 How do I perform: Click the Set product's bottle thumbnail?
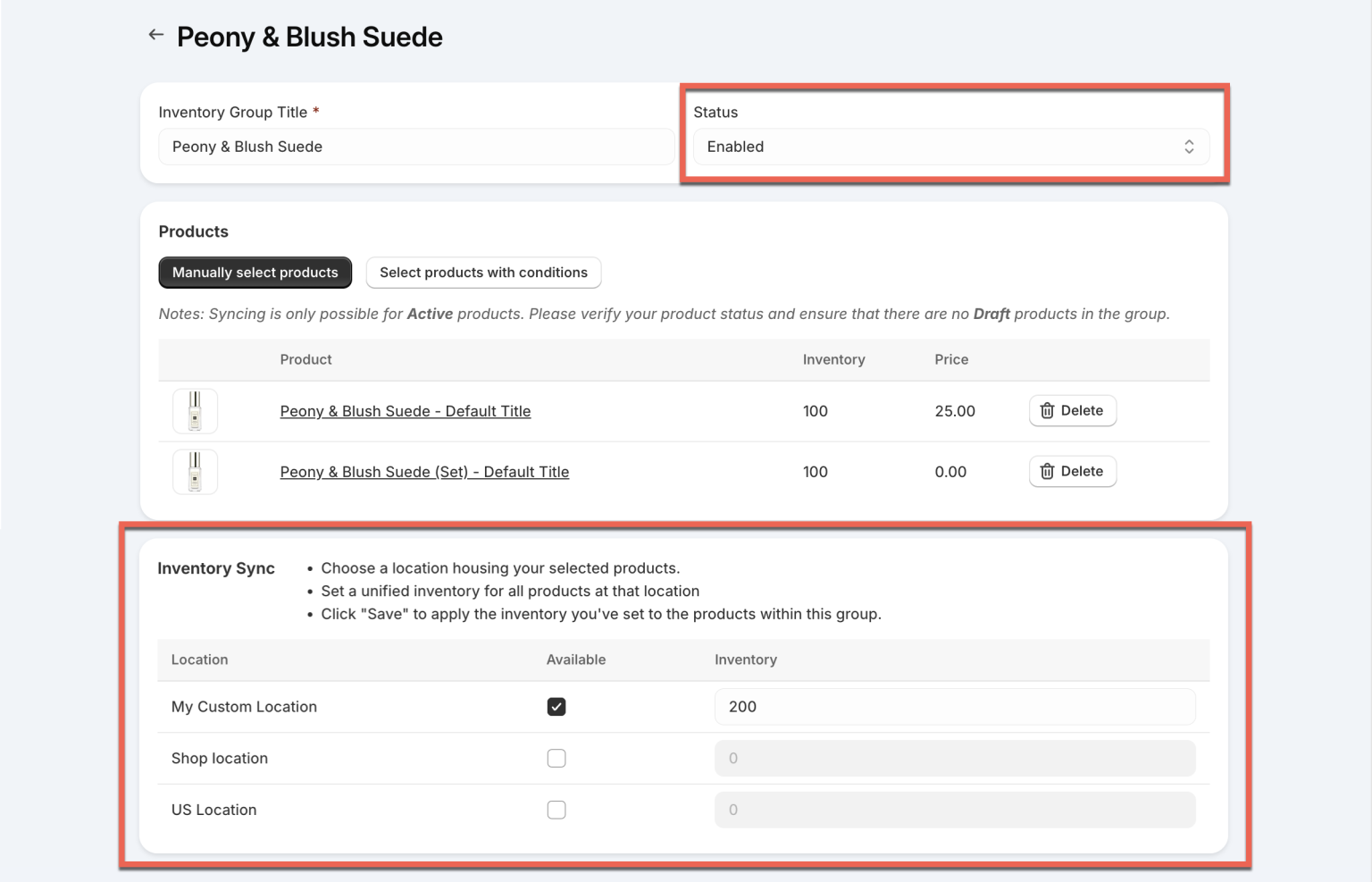(x=195, y=471)
